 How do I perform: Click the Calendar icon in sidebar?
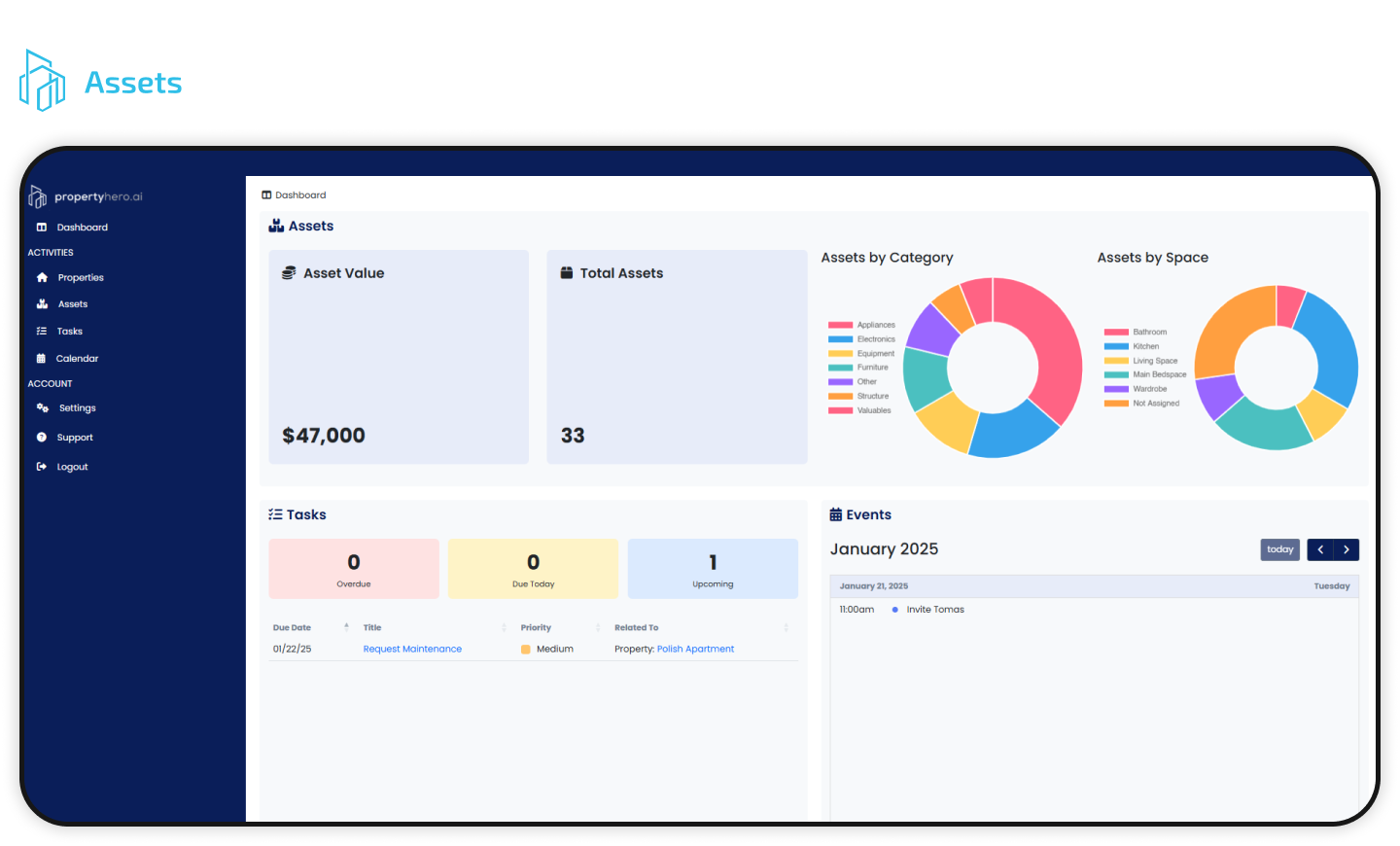tap(42, 359)
